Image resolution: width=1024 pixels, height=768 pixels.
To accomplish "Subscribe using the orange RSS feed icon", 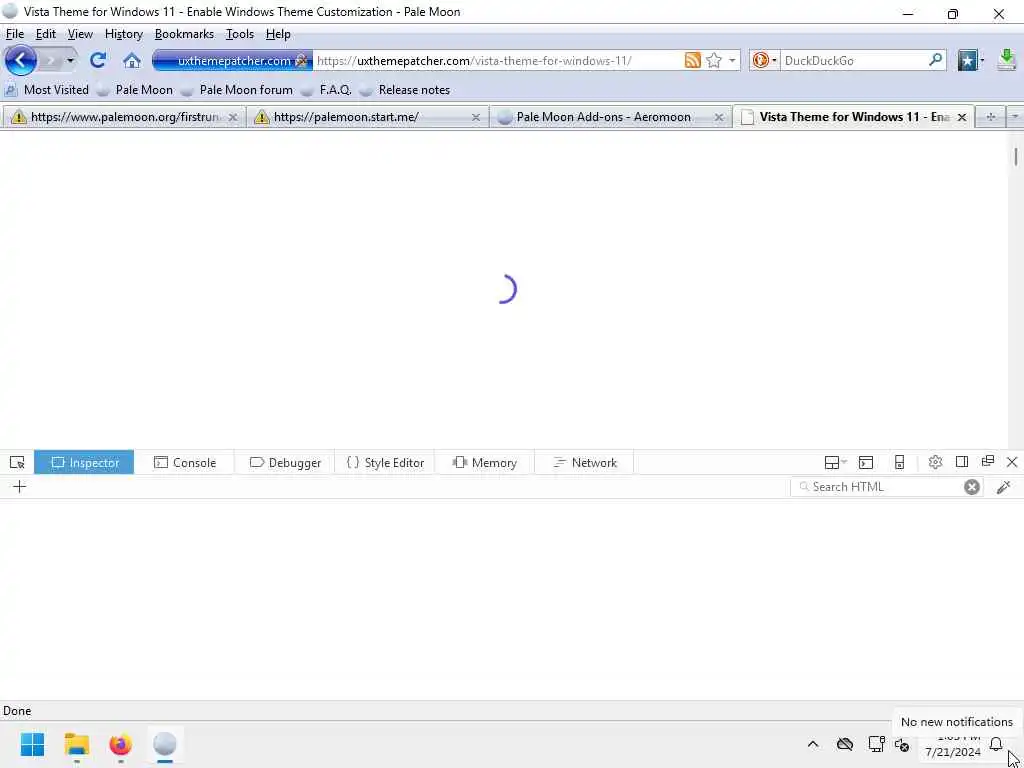I will pyautogui.click(x=693, y=61).
